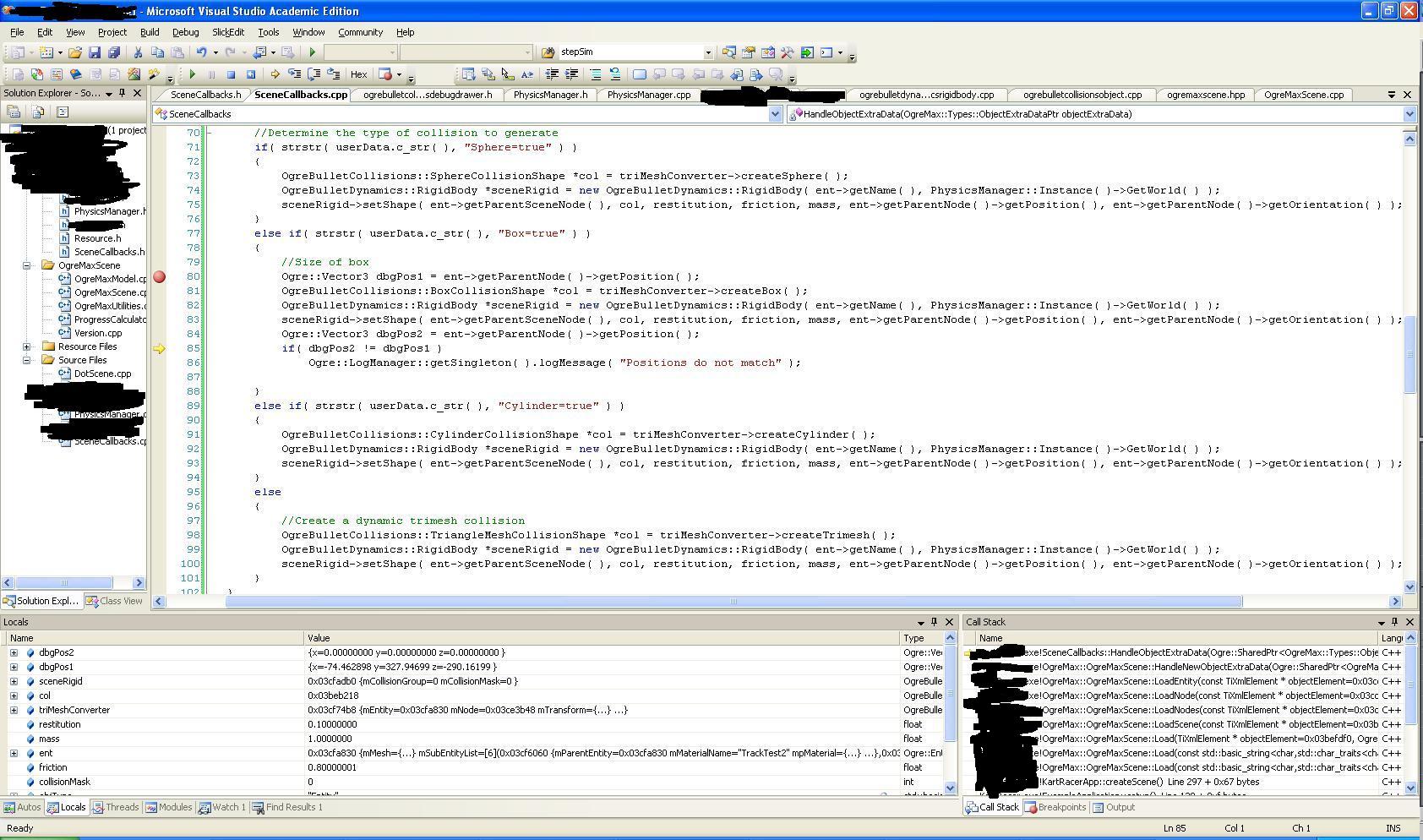The width and height of the screenshot is (1423, 840).
Task: Click the Save file toolbar icon
Action: [x=95, y=52]
